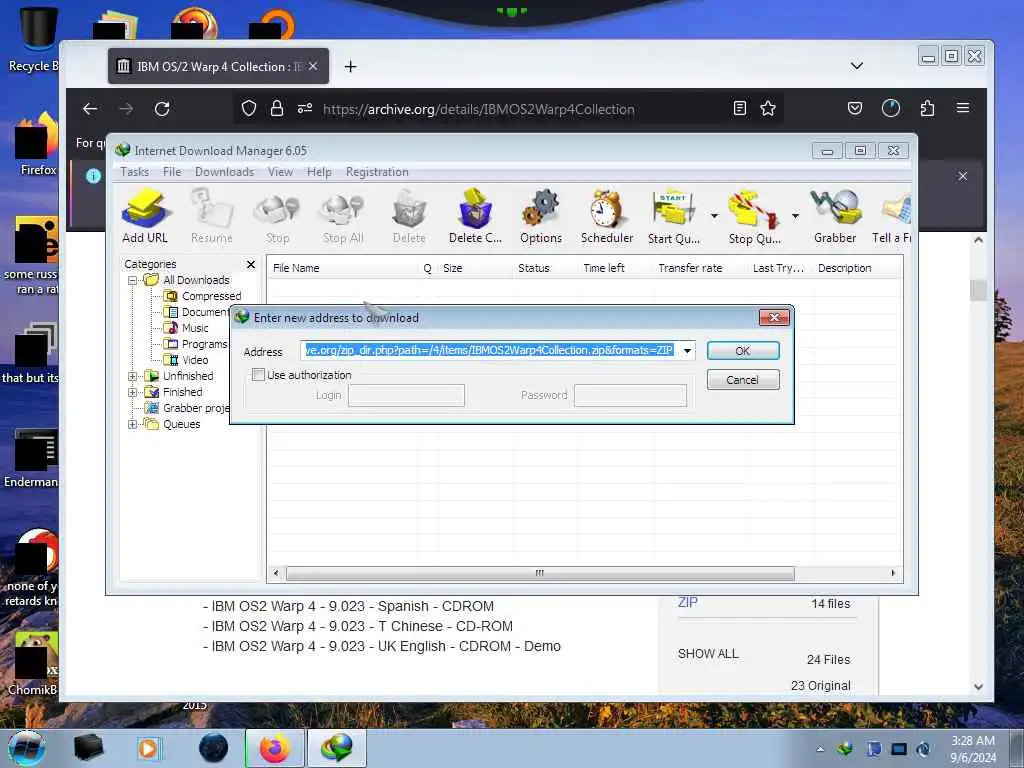The height and width of the screenshot is (768, 1024).
Task: Reload the page in Firefox
Action: coord(162,108)
